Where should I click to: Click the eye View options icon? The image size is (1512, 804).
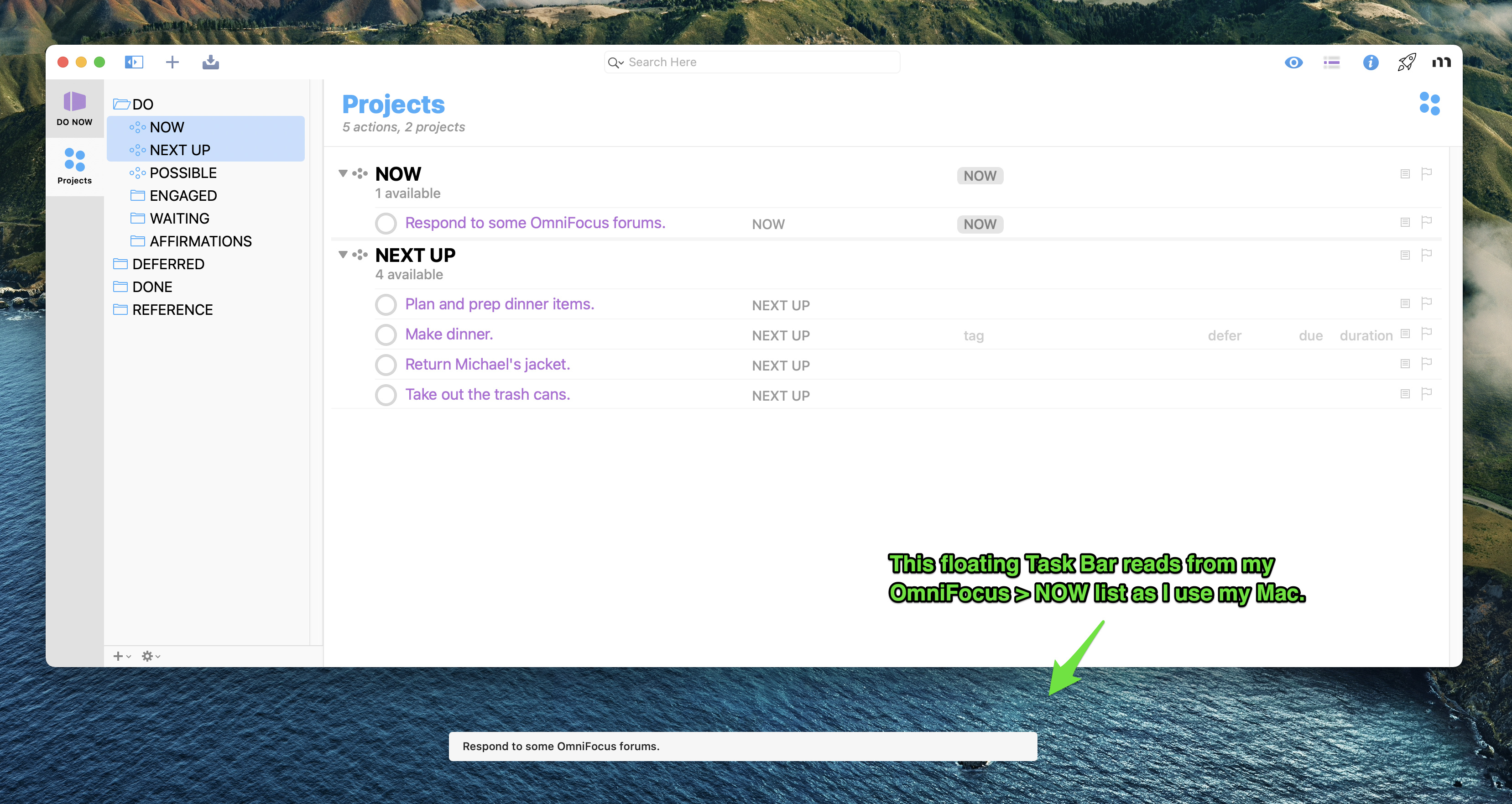[x=1293, y=62]
